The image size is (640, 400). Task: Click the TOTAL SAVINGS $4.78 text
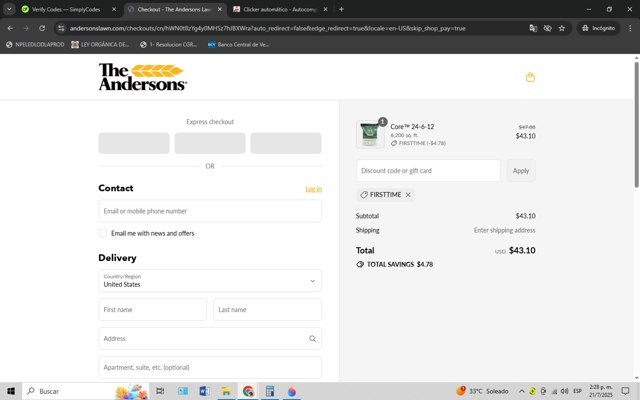coord(400,264)
